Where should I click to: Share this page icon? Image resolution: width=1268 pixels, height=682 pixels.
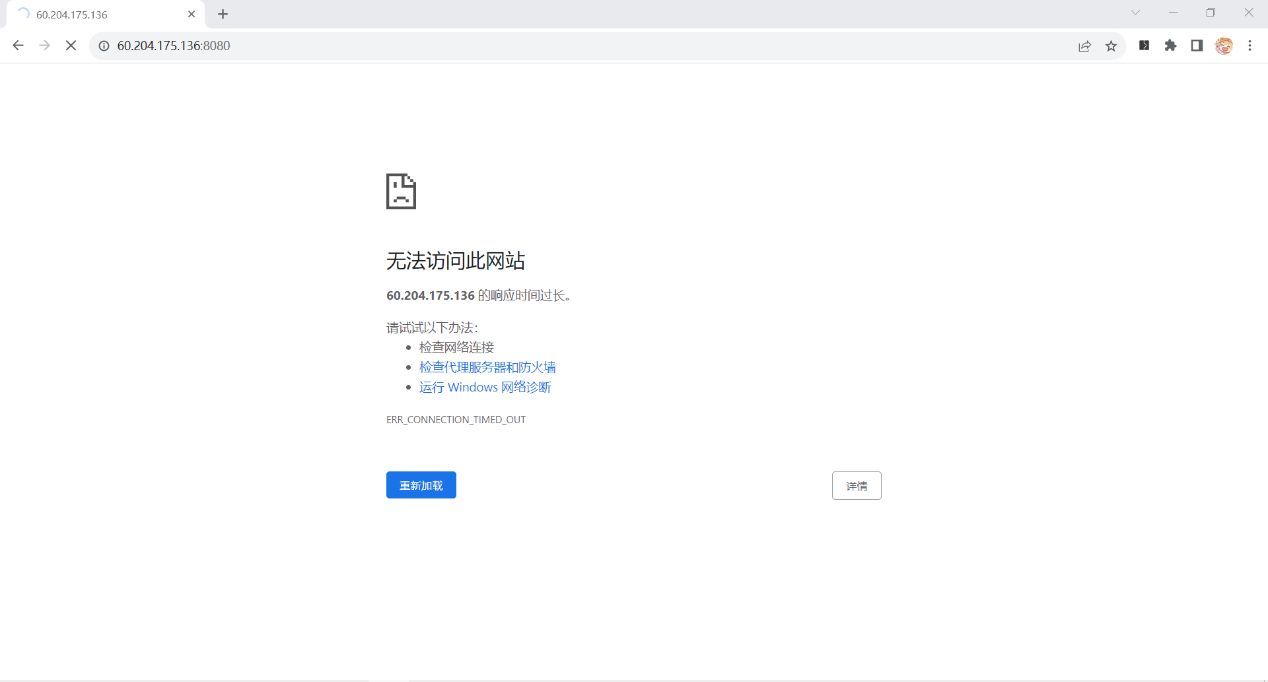tap(1084, 45)
